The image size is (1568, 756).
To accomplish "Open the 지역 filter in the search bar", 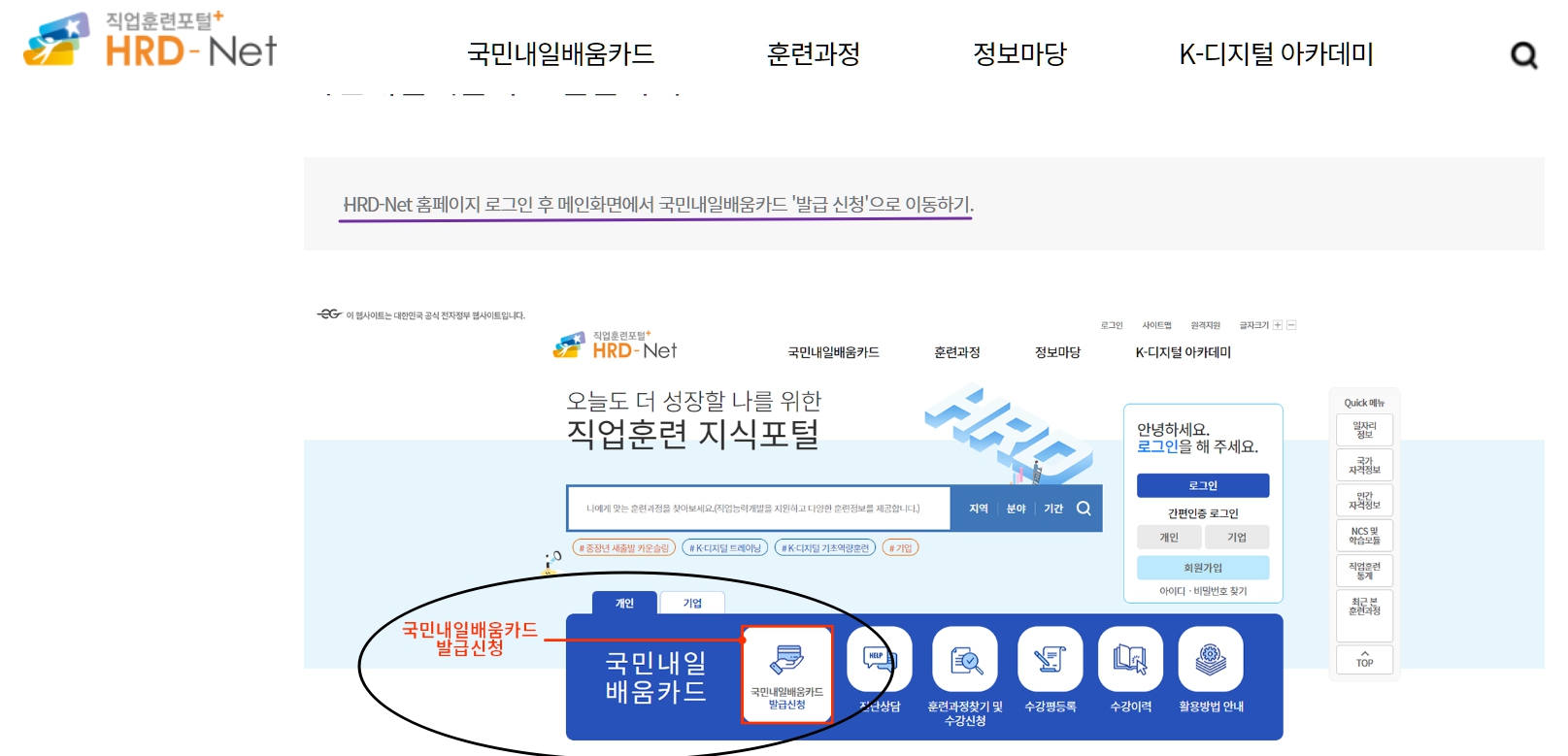I will 979,509.
